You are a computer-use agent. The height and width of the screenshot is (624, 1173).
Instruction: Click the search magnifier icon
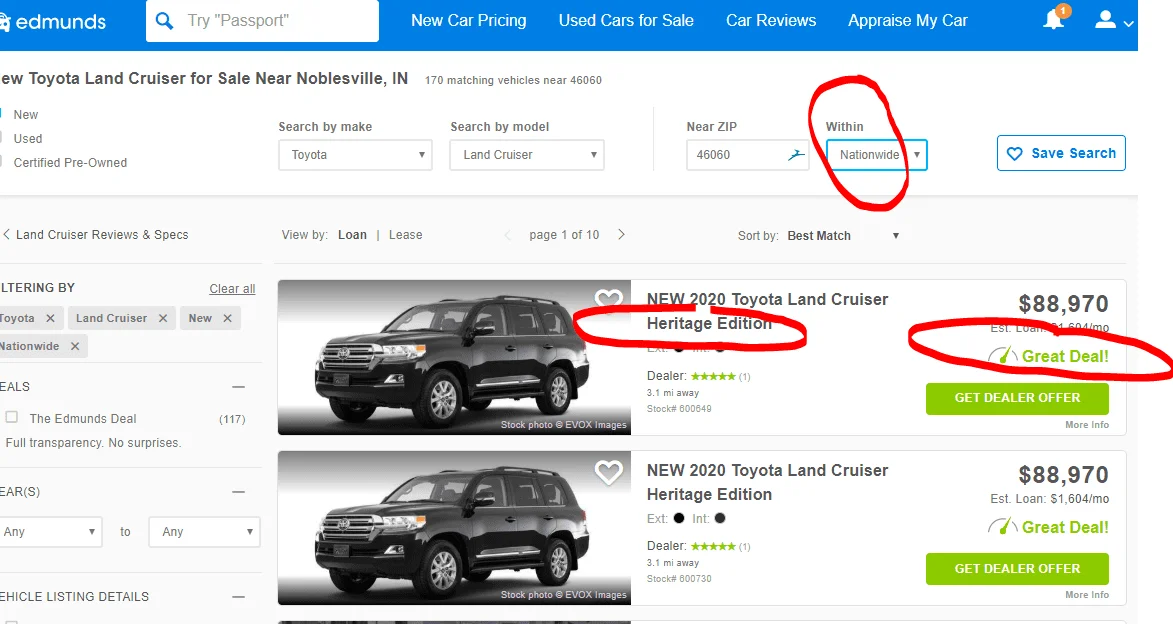pyautogui.click(x=165, y=20)
